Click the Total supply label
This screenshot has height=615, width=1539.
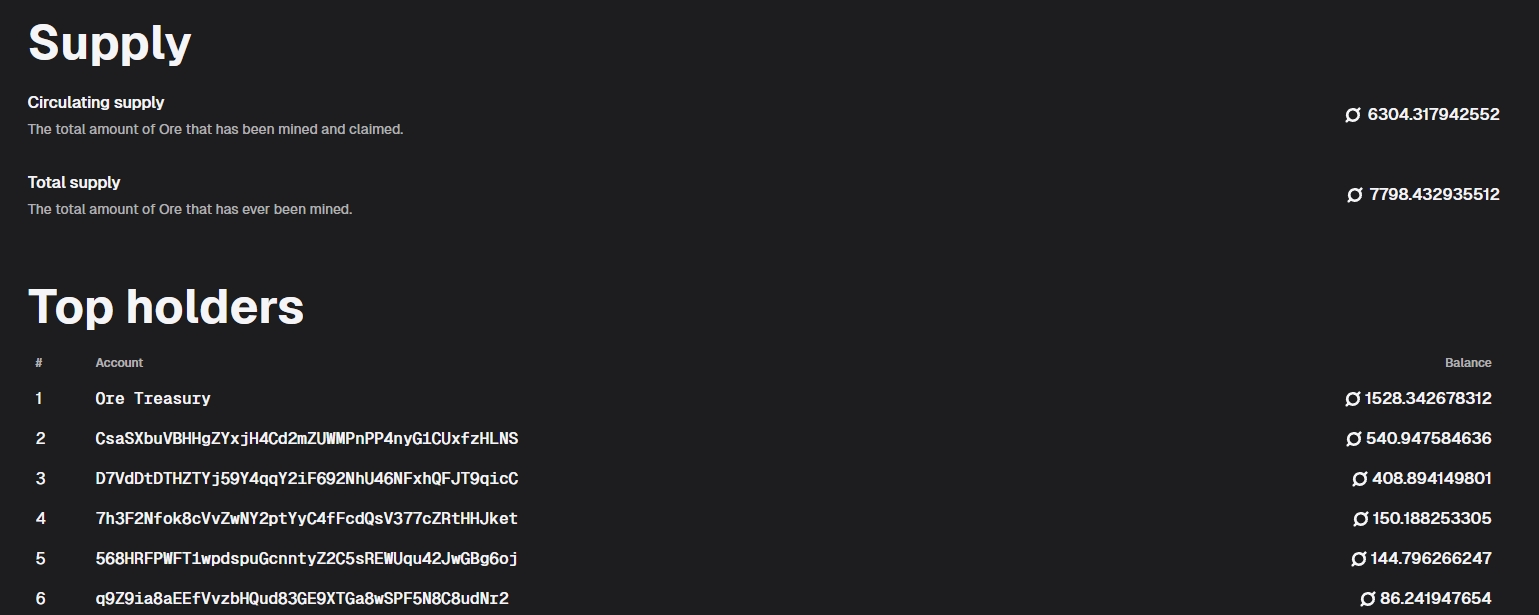(x=74, y=182)
